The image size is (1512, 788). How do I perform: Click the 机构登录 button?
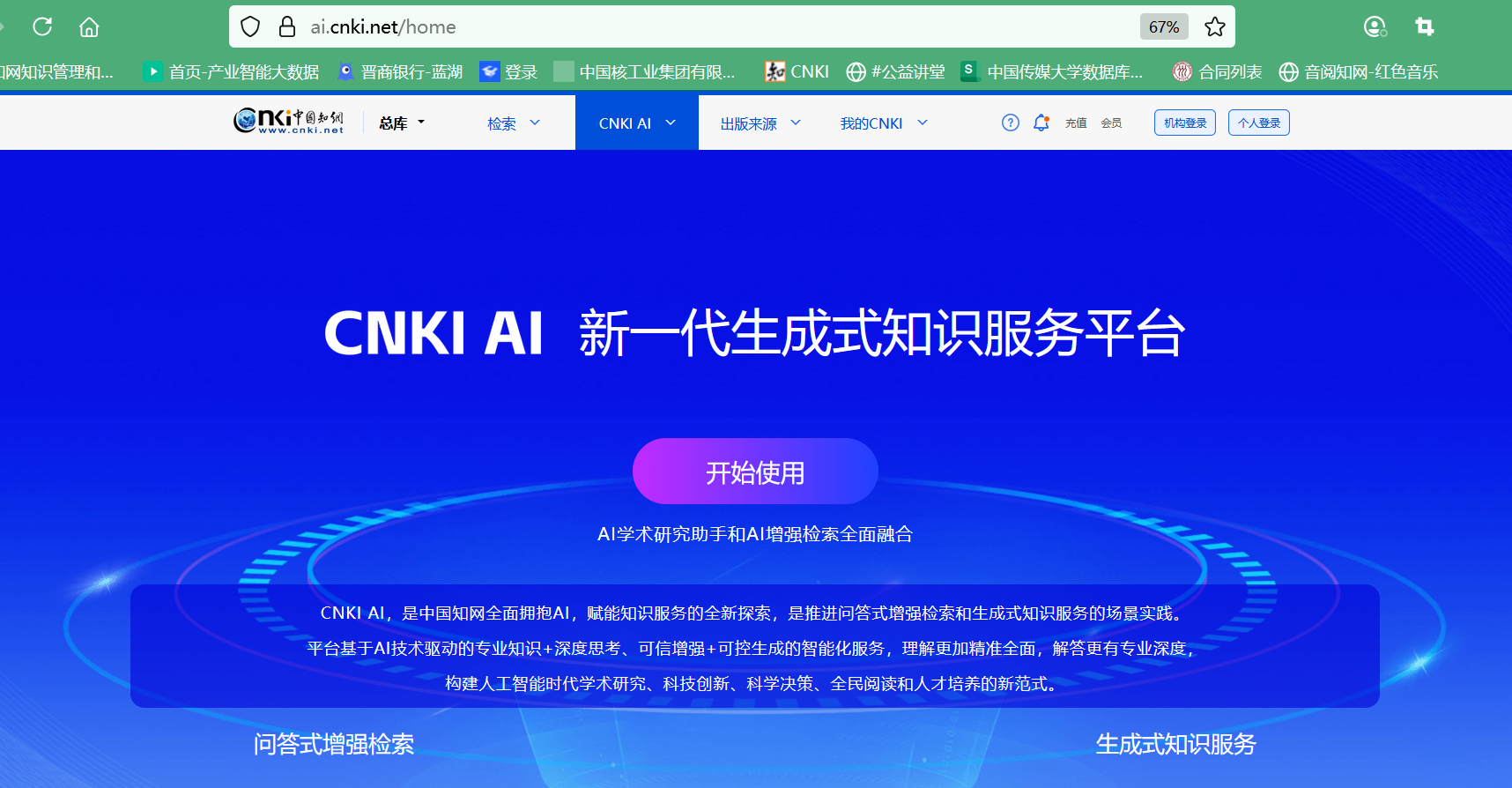tap(1185, 123)
